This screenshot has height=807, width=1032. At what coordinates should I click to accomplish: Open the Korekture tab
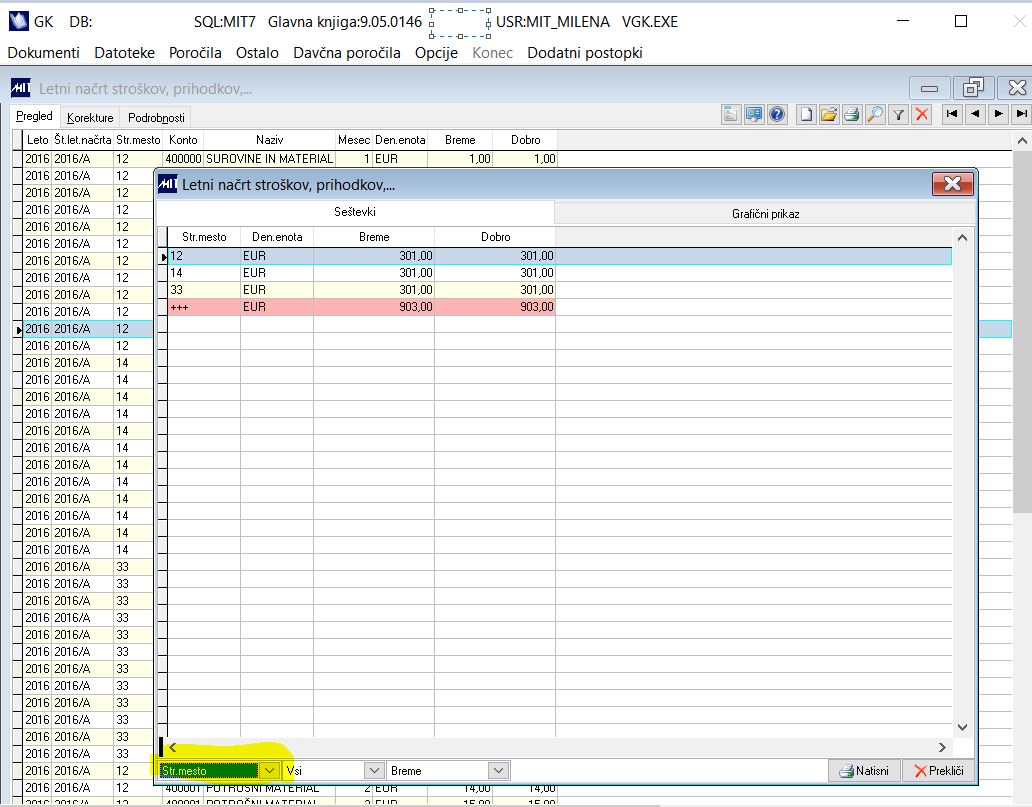coord(90,118)
